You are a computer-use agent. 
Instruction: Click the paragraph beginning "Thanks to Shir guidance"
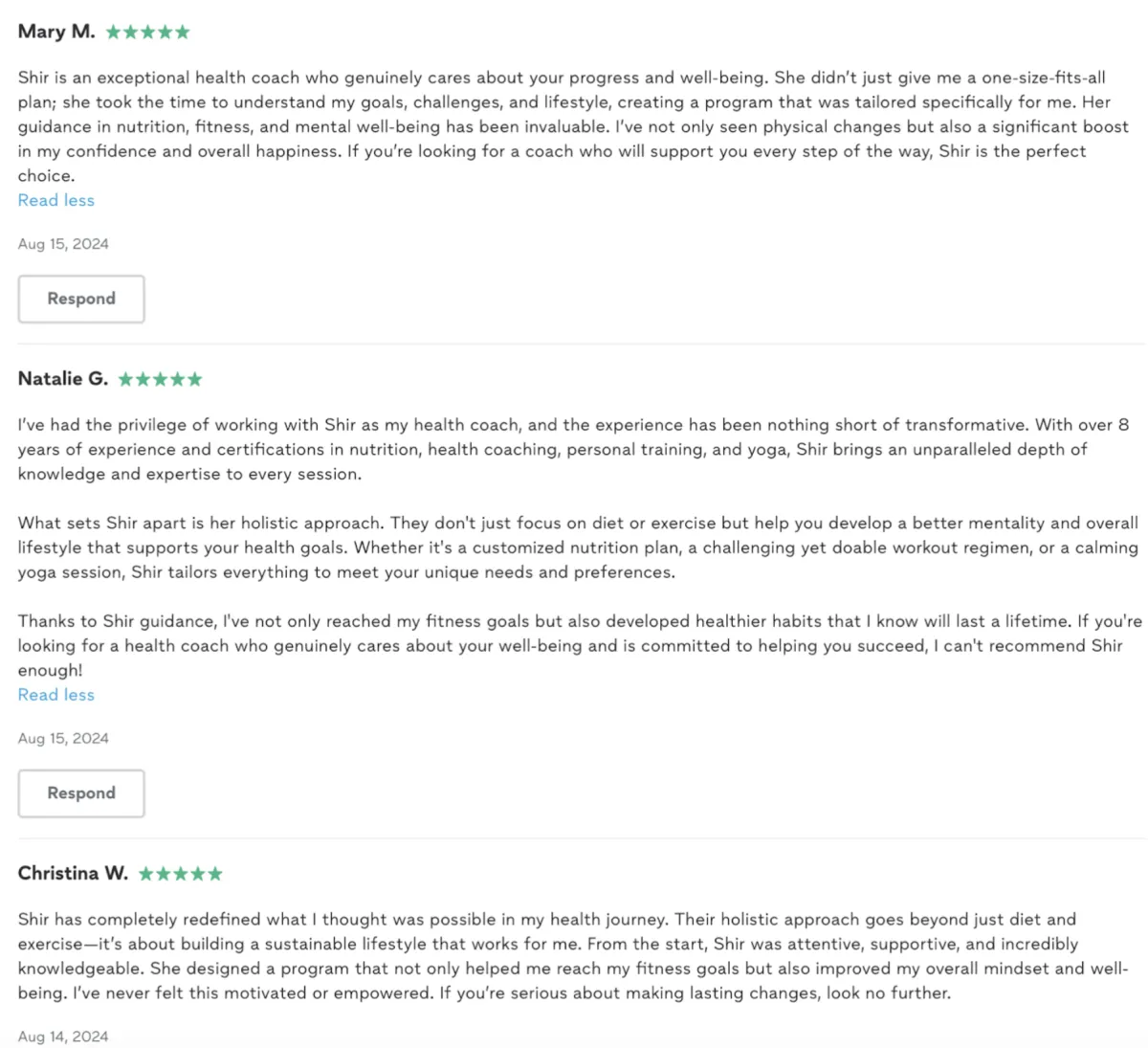[580, 646]
